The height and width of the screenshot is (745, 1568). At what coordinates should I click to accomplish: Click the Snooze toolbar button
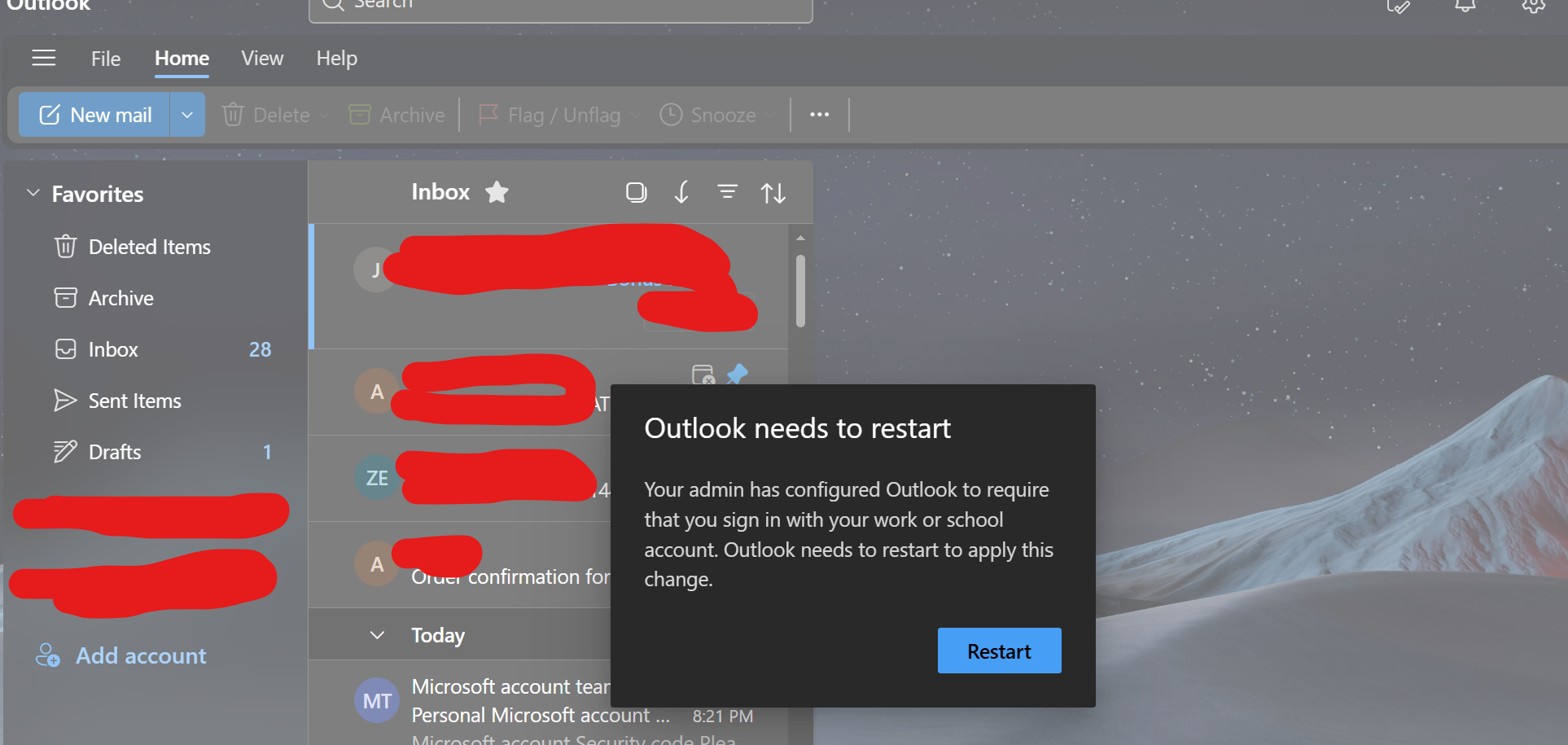(x=707, y=115)
